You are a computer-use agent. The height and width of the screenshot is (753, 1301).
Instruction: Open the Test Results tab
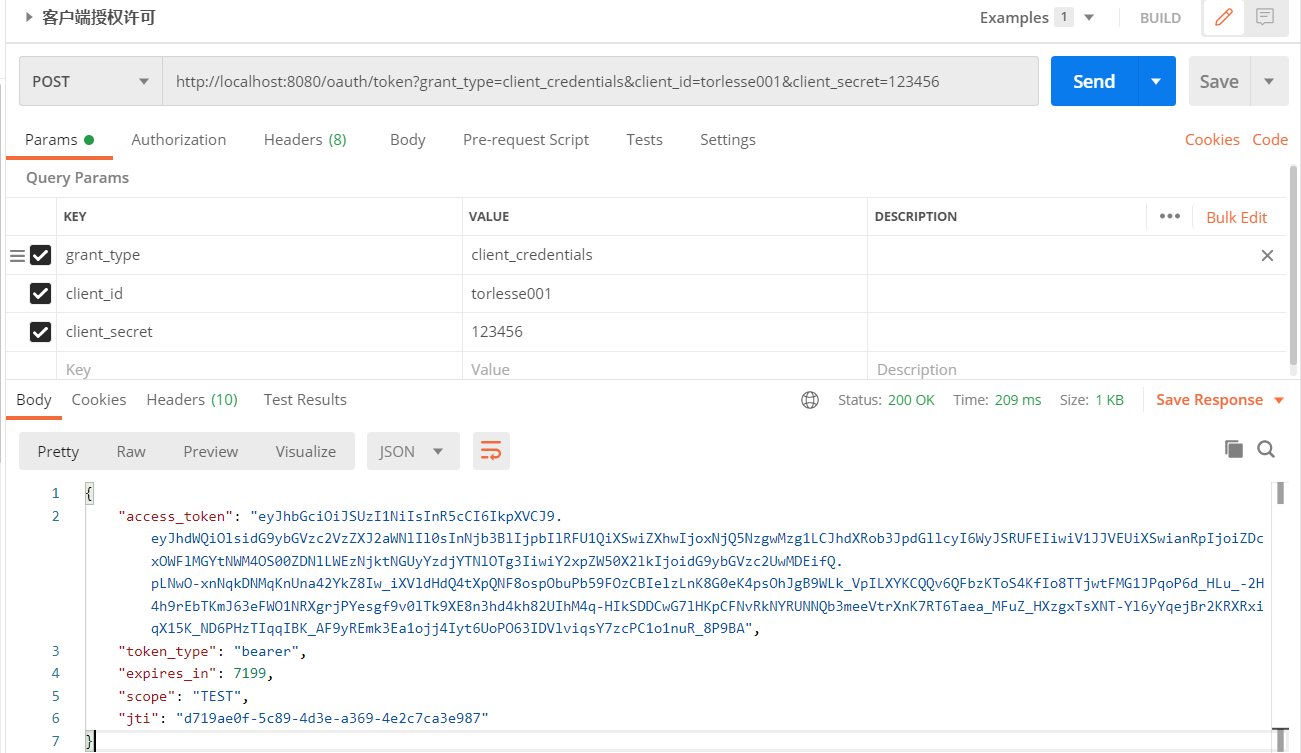(305, 400)
